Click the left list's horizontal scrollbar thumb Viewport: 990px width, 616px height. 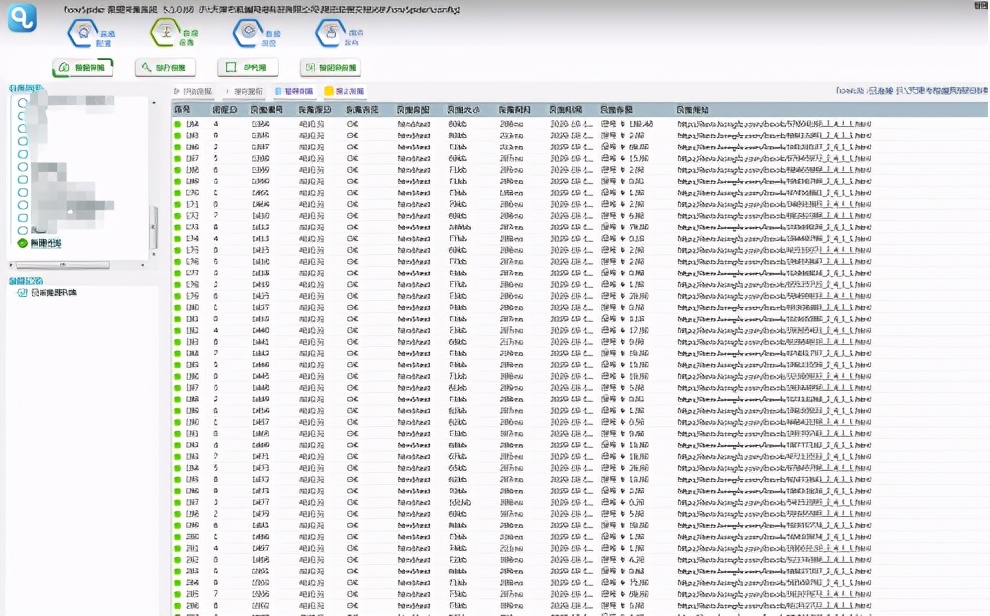click(63, 265)
